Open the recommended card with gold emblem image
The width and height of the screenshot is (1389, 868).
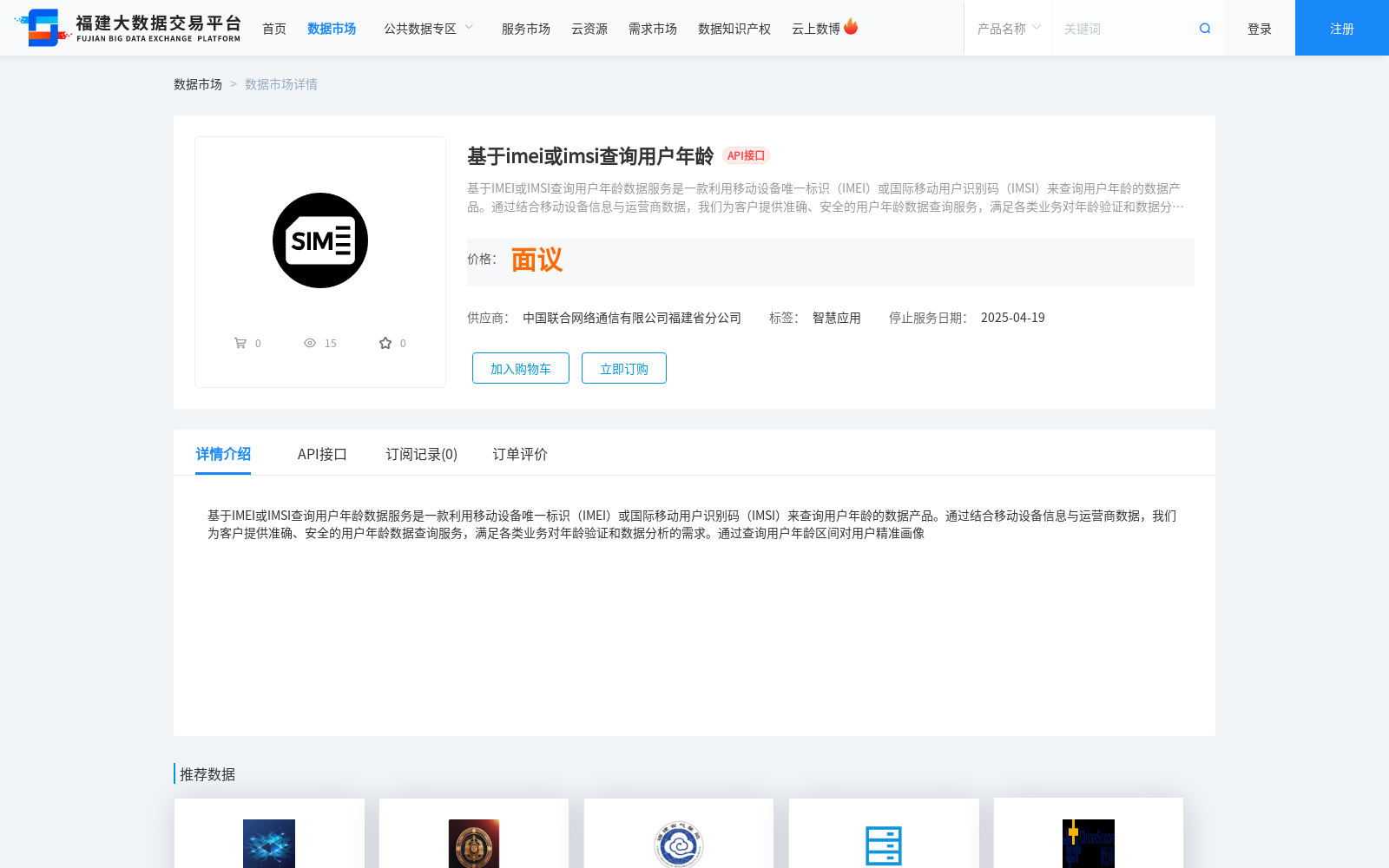[x=474, y=833]
